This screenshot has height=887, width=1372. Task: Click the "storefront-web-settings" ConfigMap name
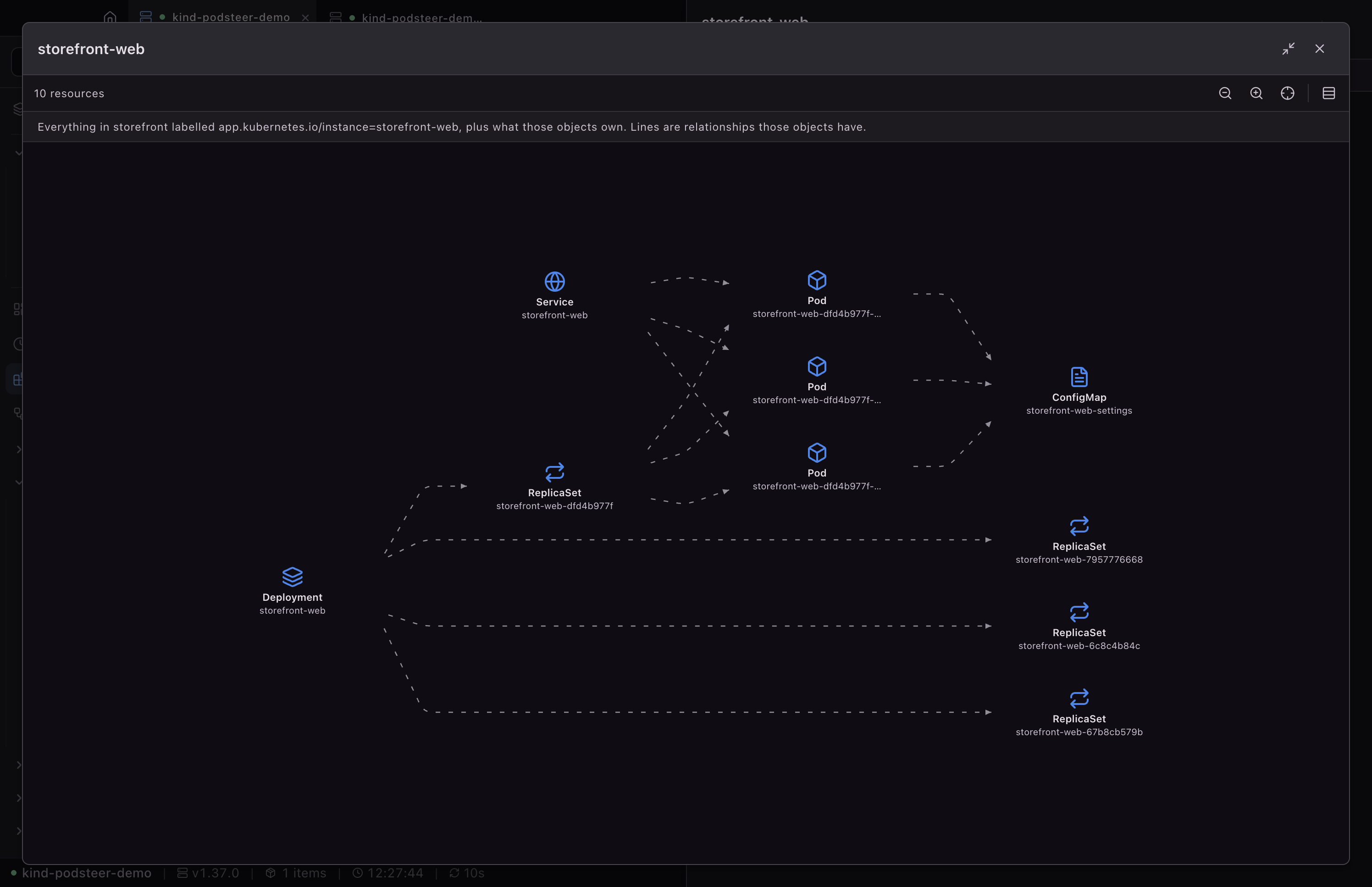[1079, 410]
